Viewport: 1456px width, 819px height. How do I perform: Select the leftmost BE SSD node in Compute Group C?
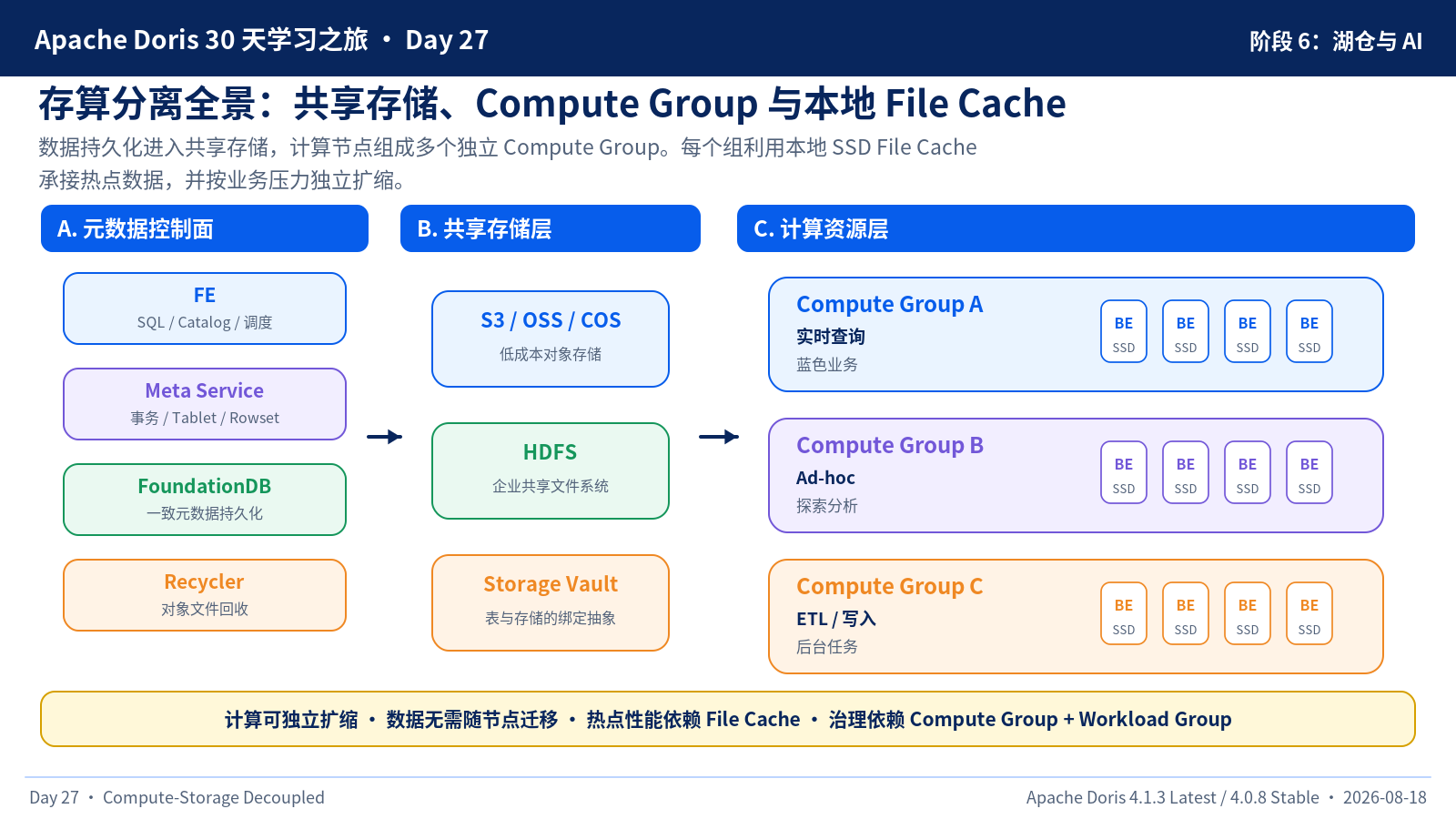click(1124, 613)
